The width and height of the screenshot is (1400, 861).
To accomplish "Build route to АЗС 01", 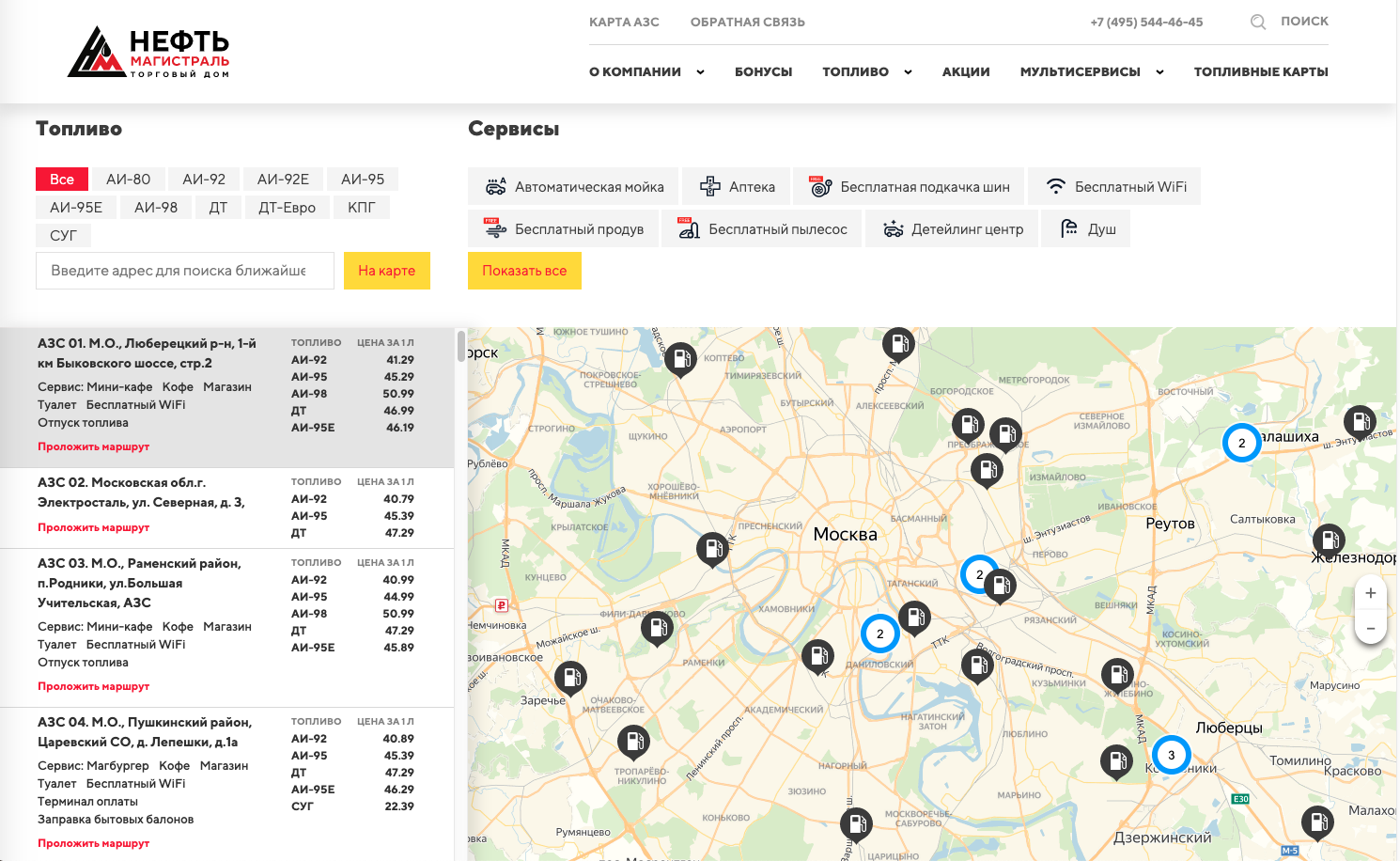I will 93,446.
